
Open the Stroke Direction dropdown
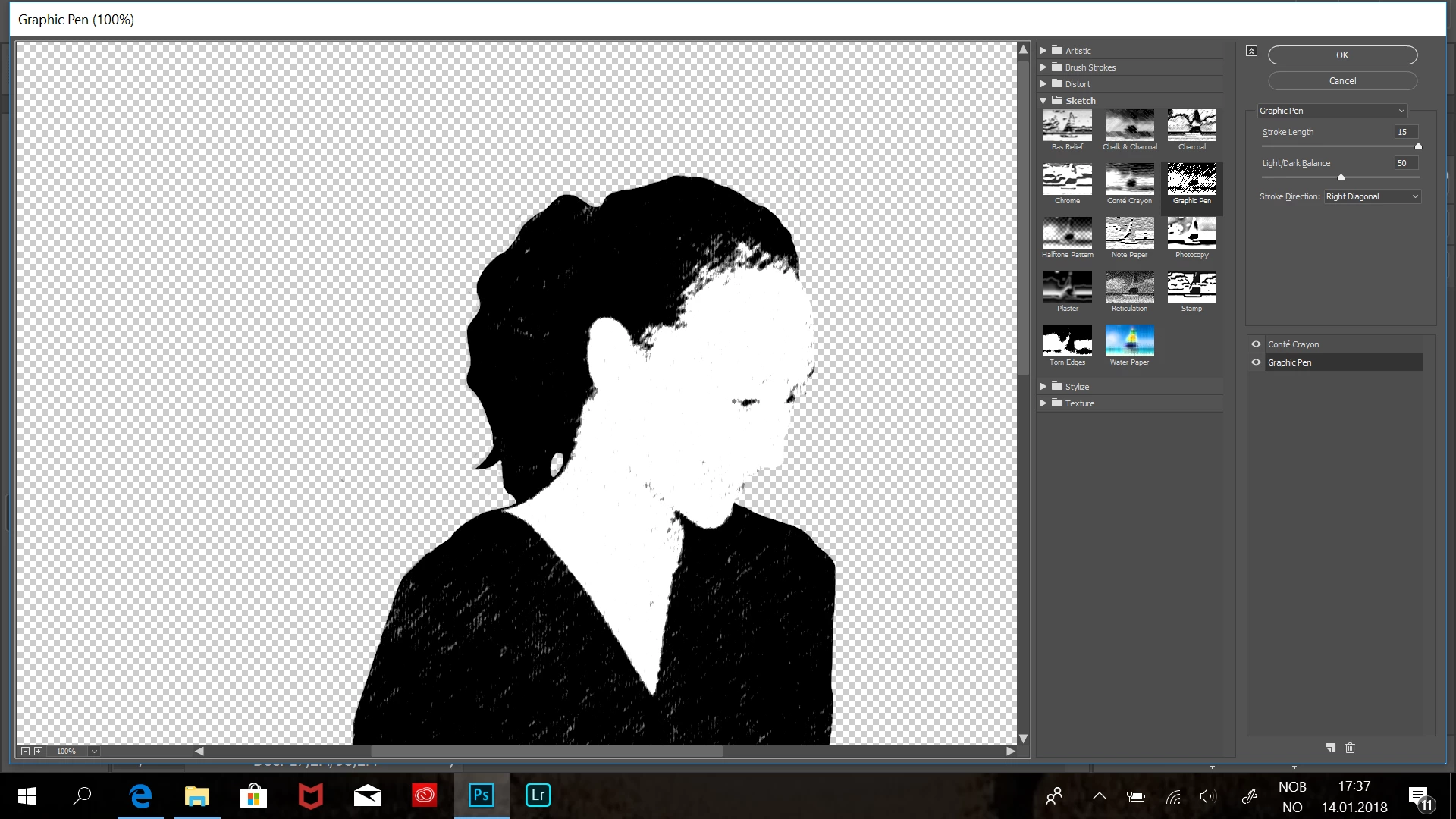(1372, 196)
